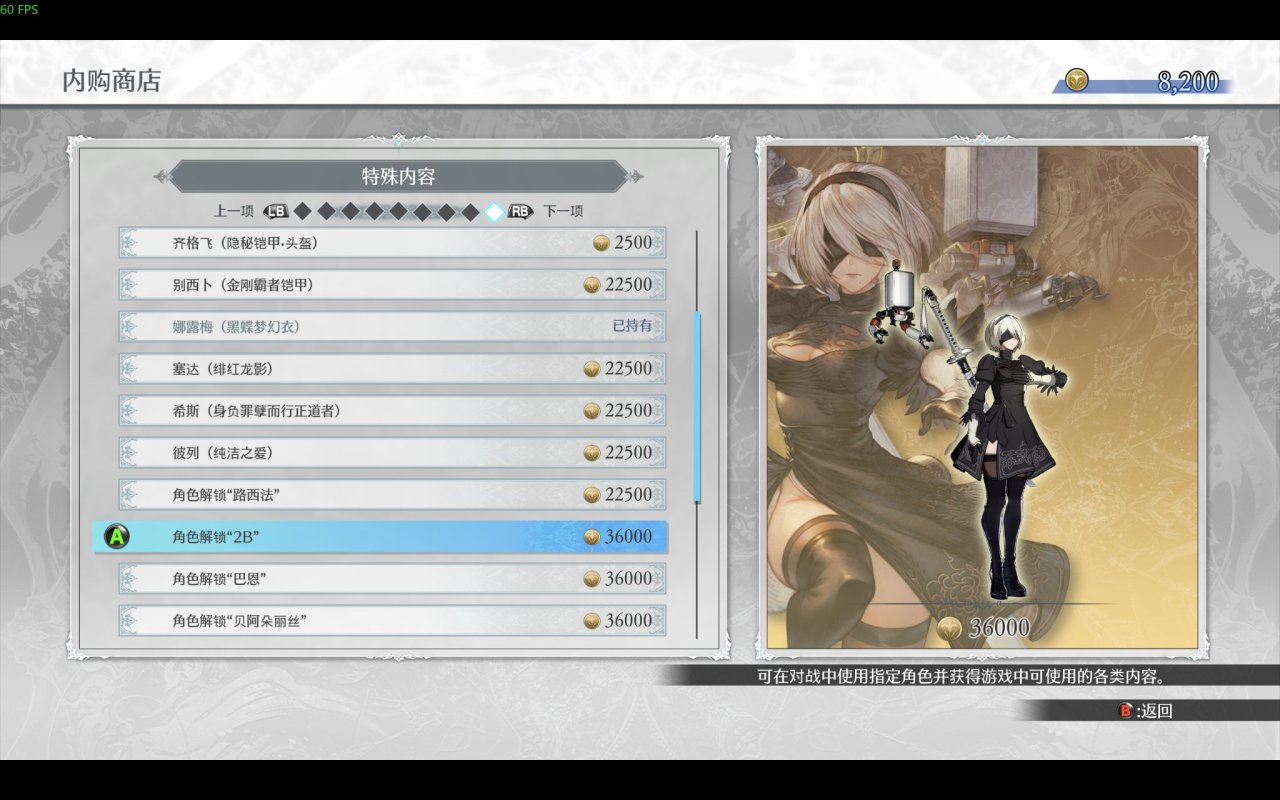Click the 36000 price under the 2B preview

pos(999,628)
